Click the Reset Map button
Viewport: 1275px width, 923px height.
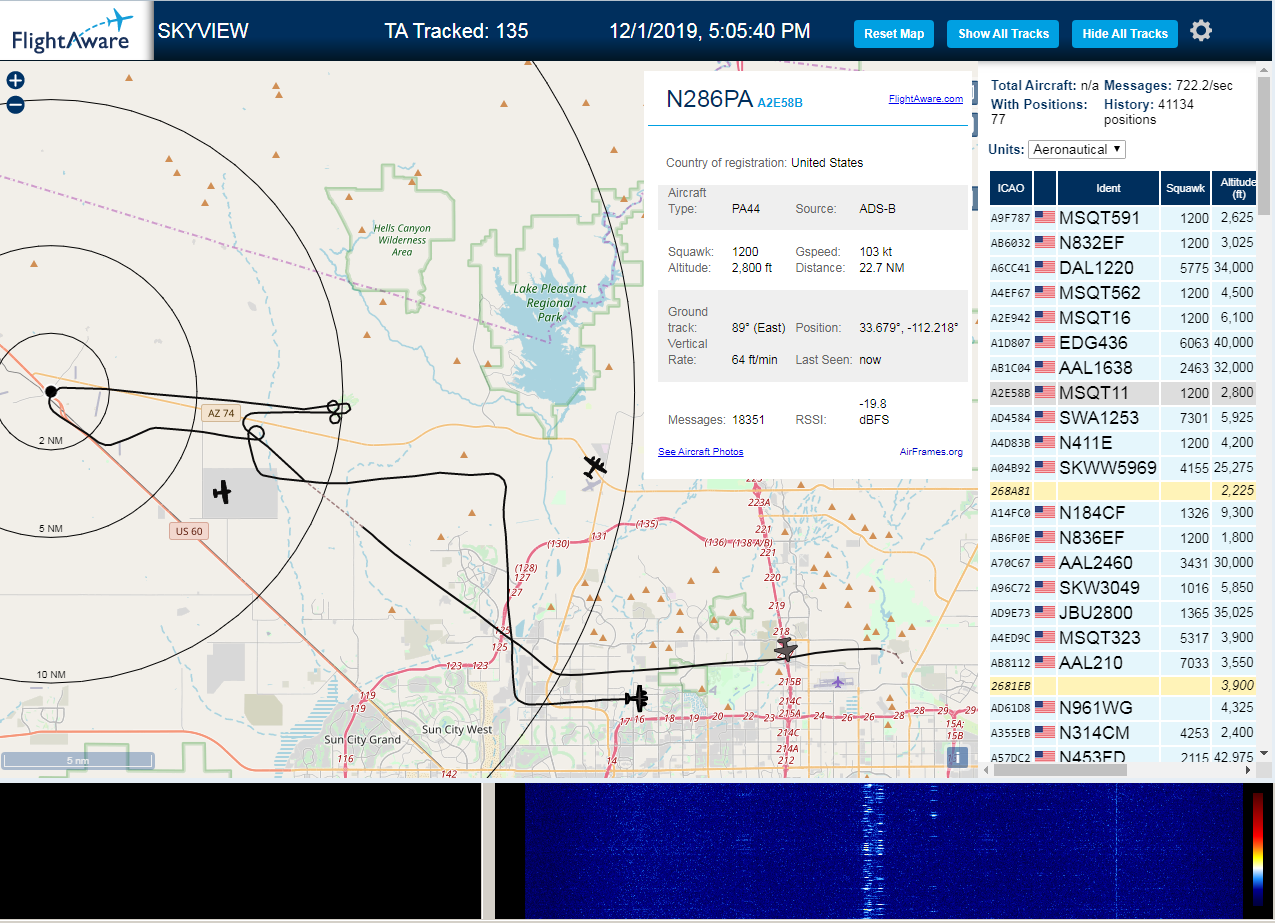tap(893, 33)
